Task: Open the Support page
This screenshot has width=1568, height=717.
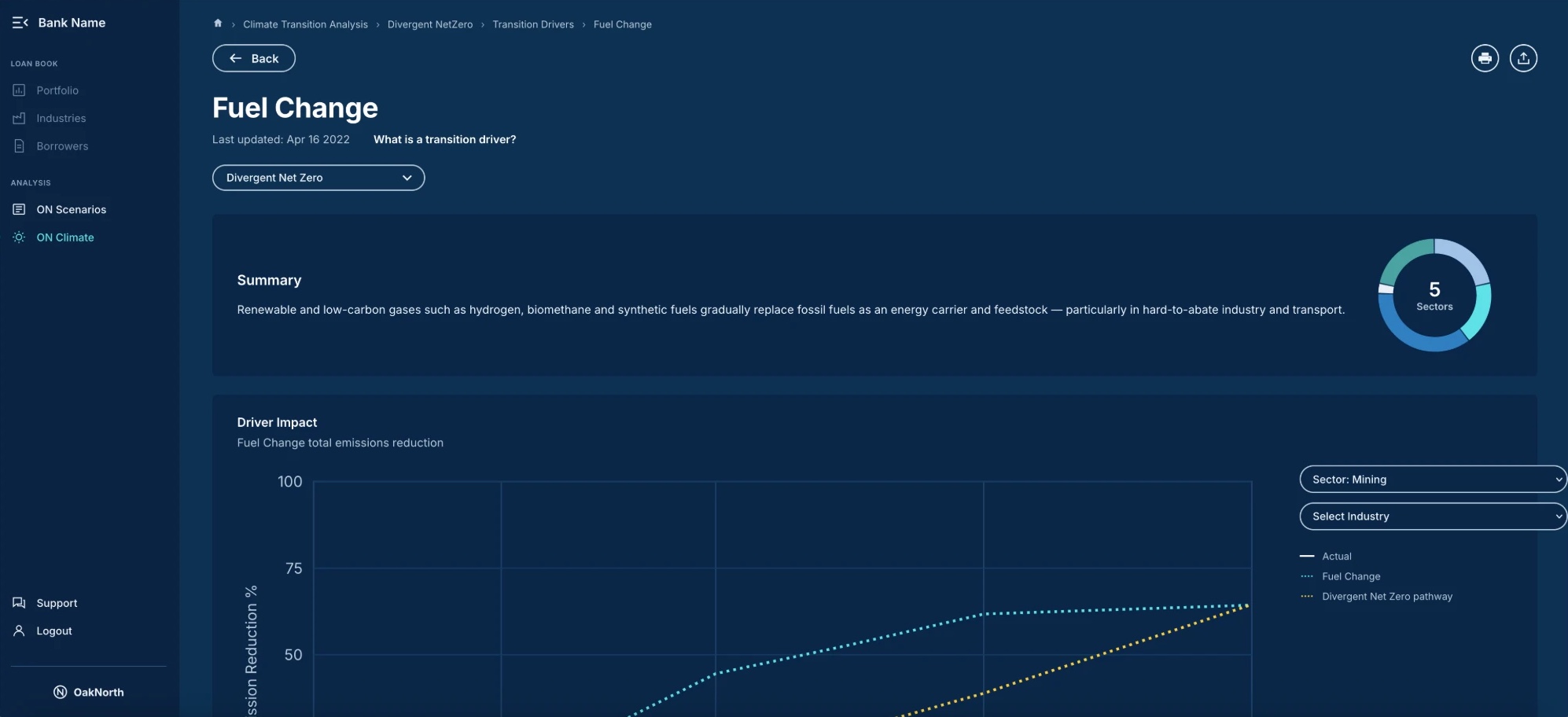Action: pos(57,603)
